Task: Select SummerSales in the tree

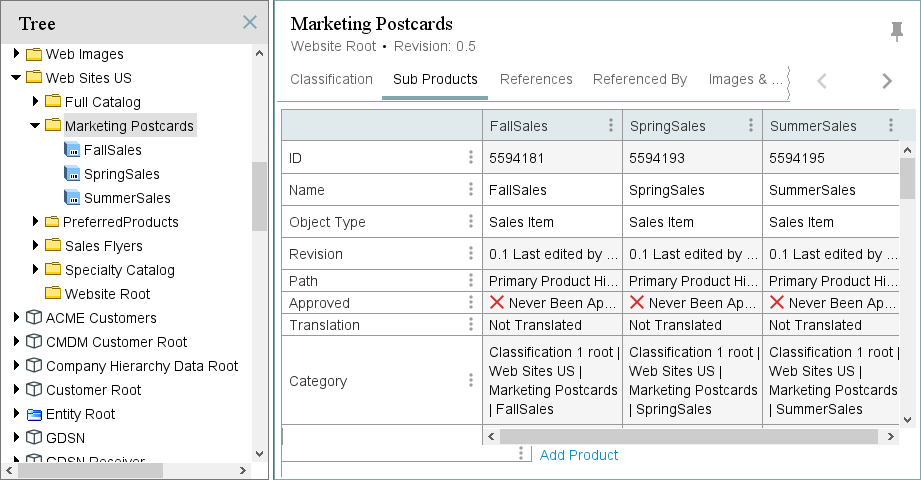Action: tap(127, 198)
